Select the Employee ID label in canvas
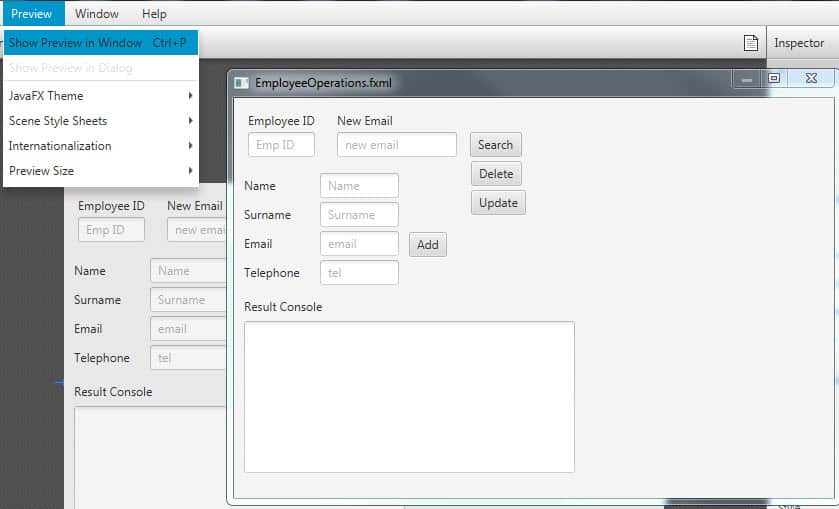 (111, 206)
